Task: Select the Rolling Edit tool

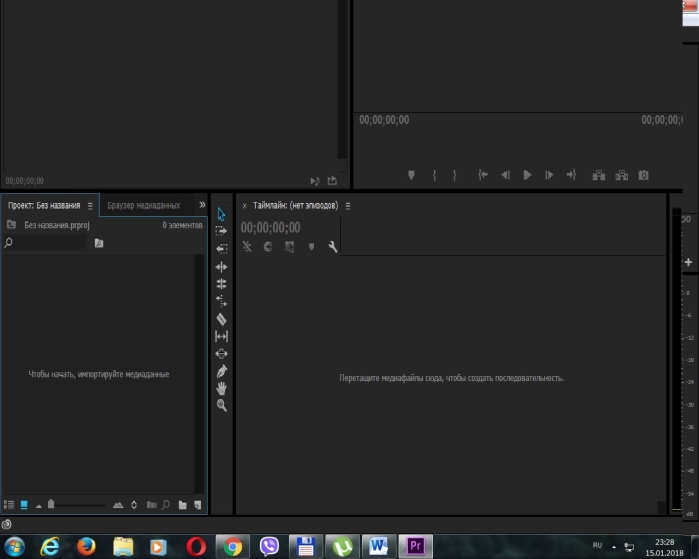Action: (x=222, y=284)
